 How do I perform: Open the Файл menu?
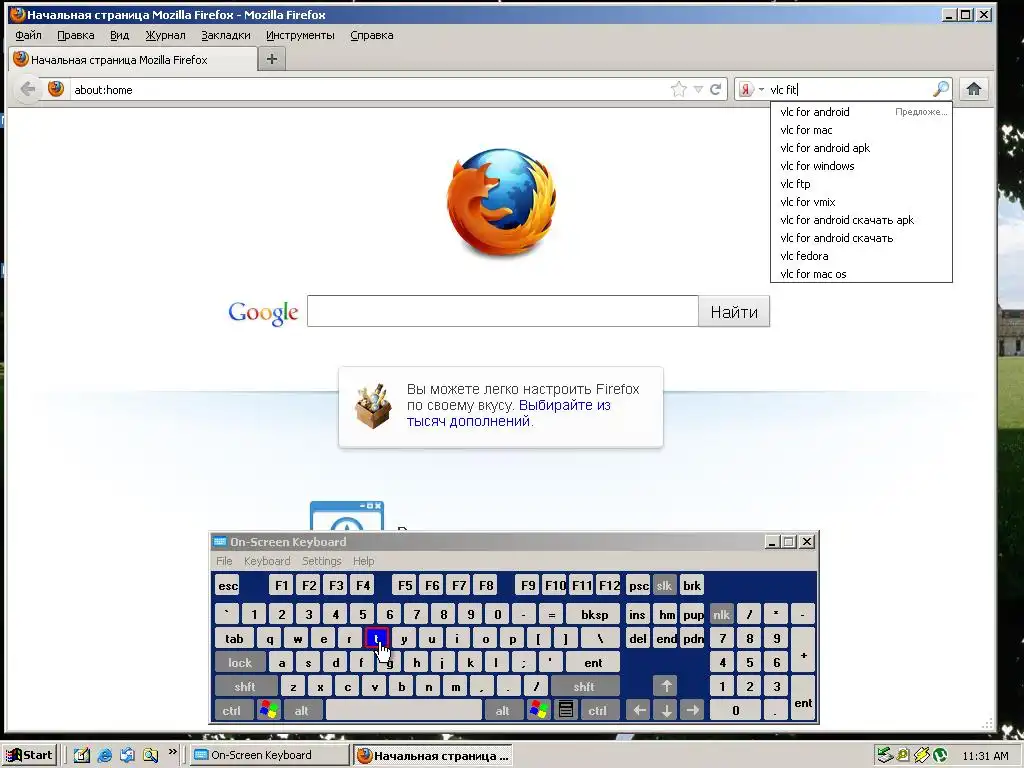pos(28,35)
